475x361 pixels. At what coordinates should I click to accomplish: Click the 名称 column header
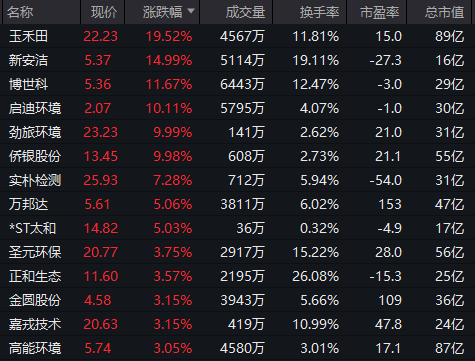click(x=20, y=12)
